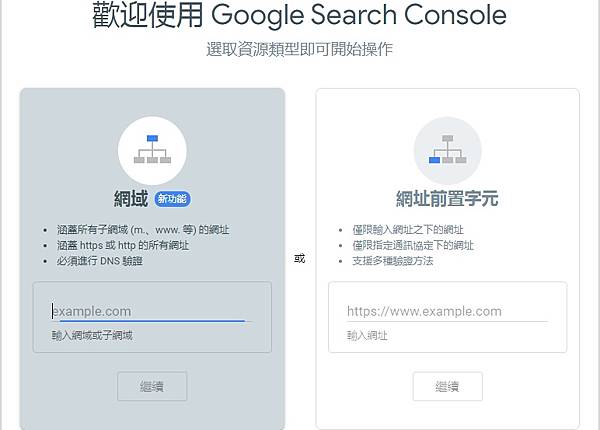
Task: Click bullet text 涵蓋 https 或 http 的所有網址
Action: pos(123,246)
